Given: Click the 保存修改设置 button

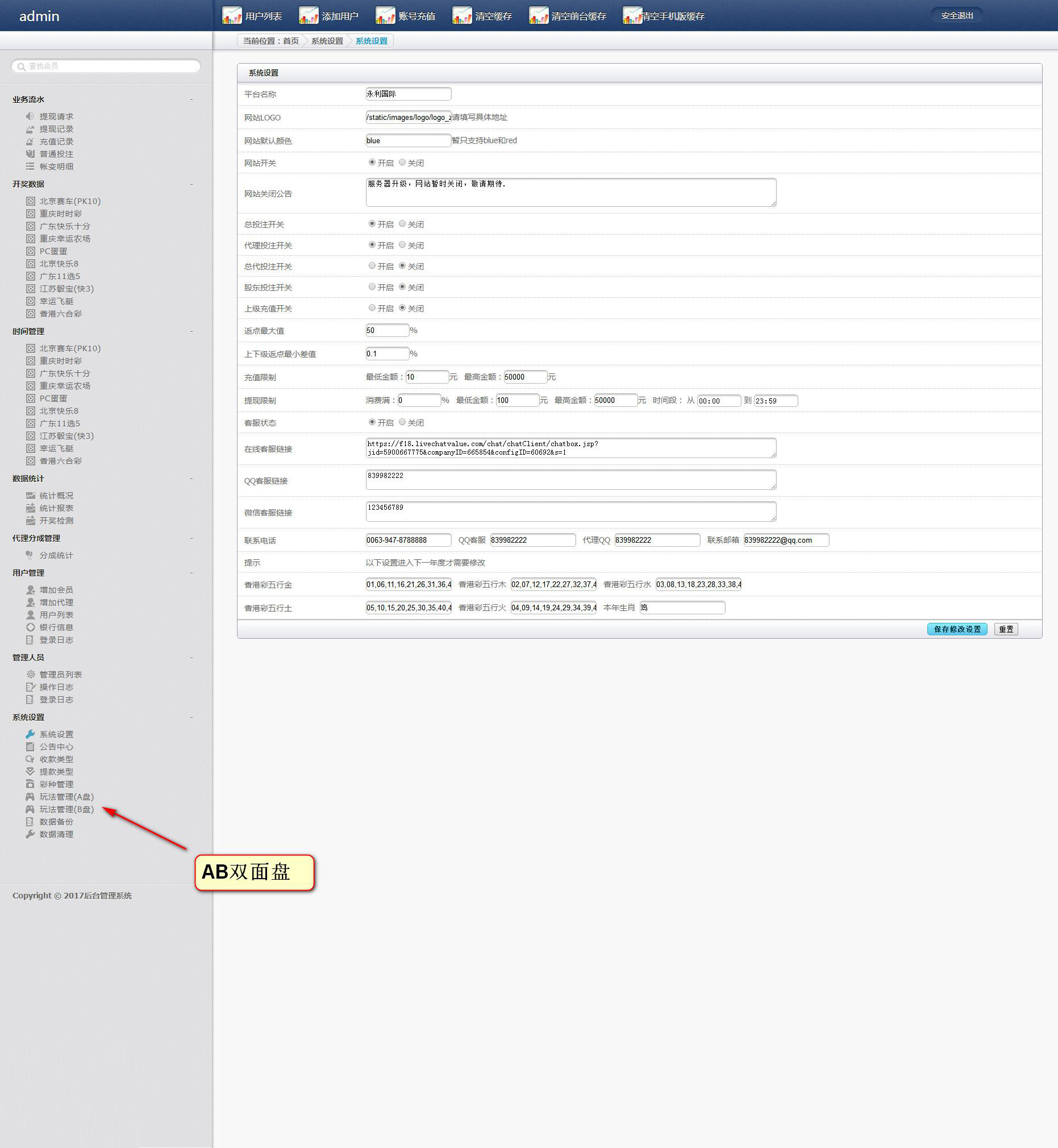Looking at the screenshot, I should pos(957,629).
